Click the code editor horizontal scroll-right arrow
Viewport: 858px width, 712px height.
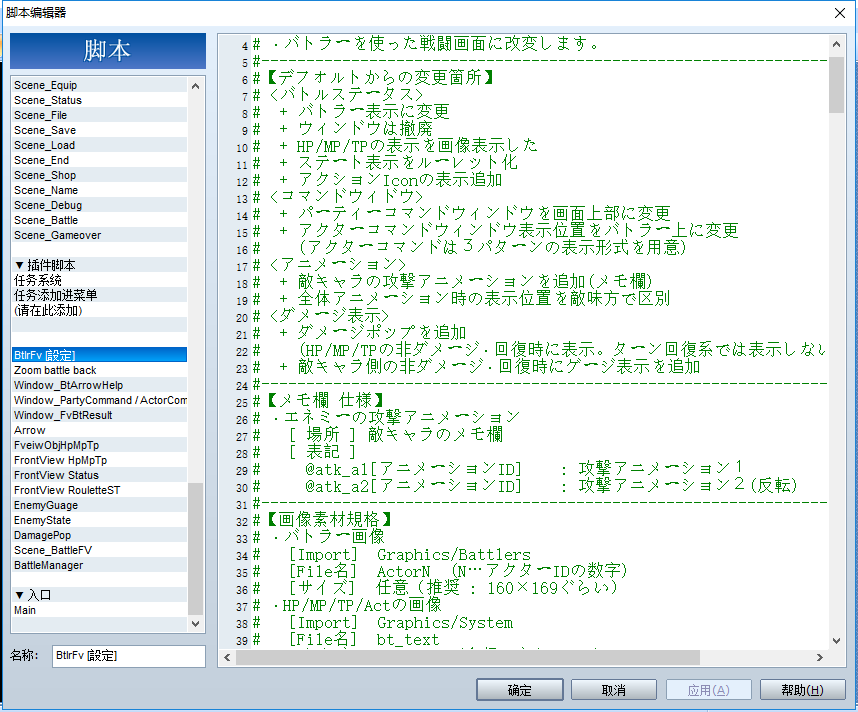820,657
